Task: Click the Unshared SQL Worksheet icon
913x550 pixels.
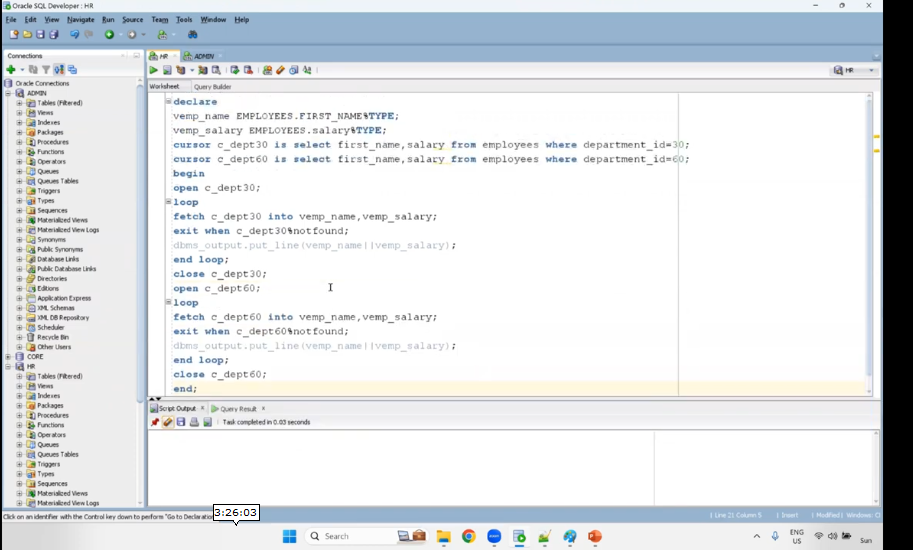Action: [x=267, y=70]
